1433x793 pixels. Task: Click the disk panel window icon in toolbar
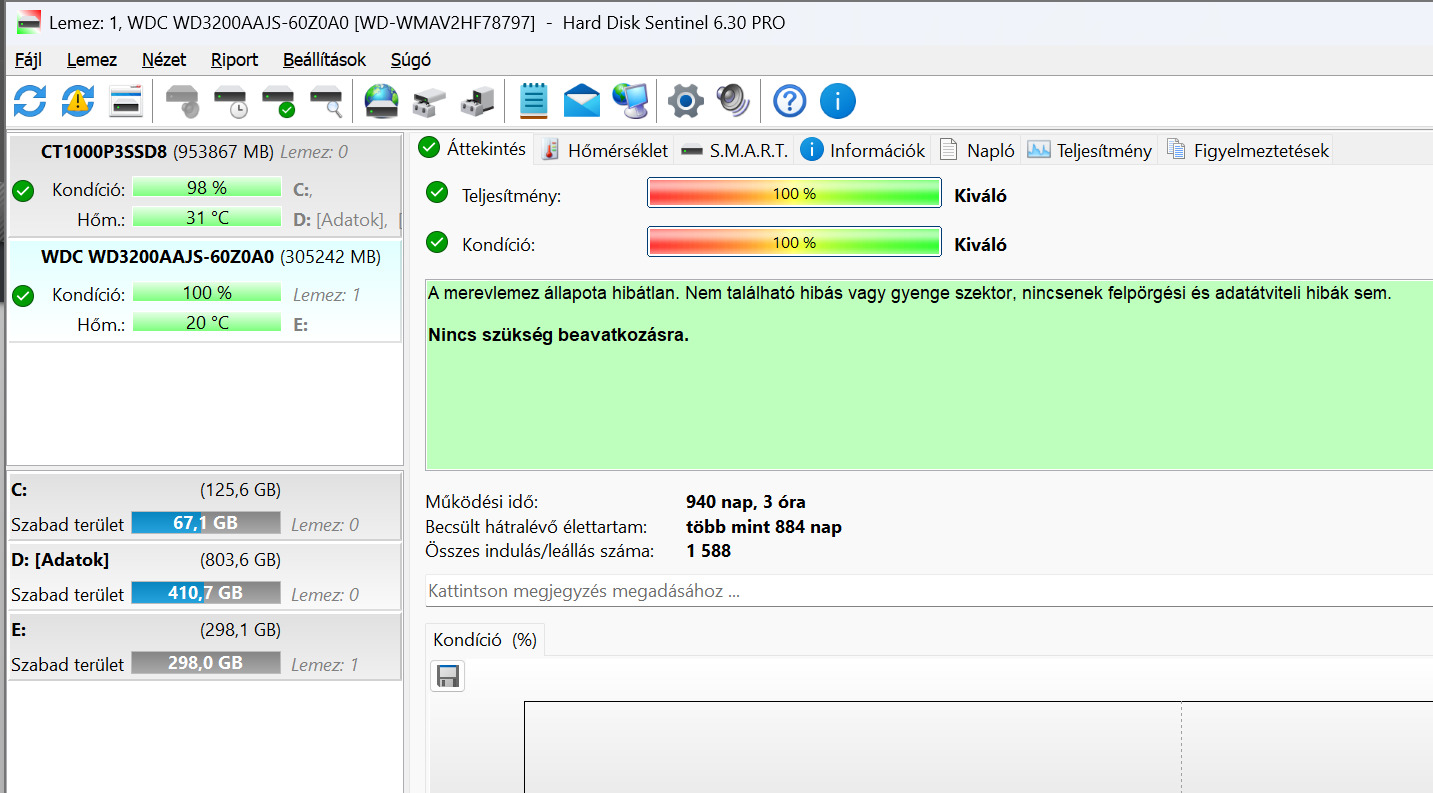tap(126, 100)
